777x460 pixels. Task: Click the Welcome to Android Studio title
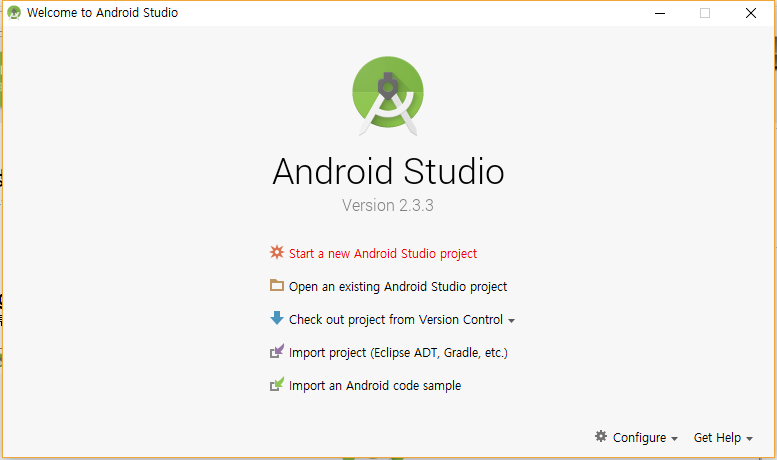pyautogui.click(x=102, y=13)
